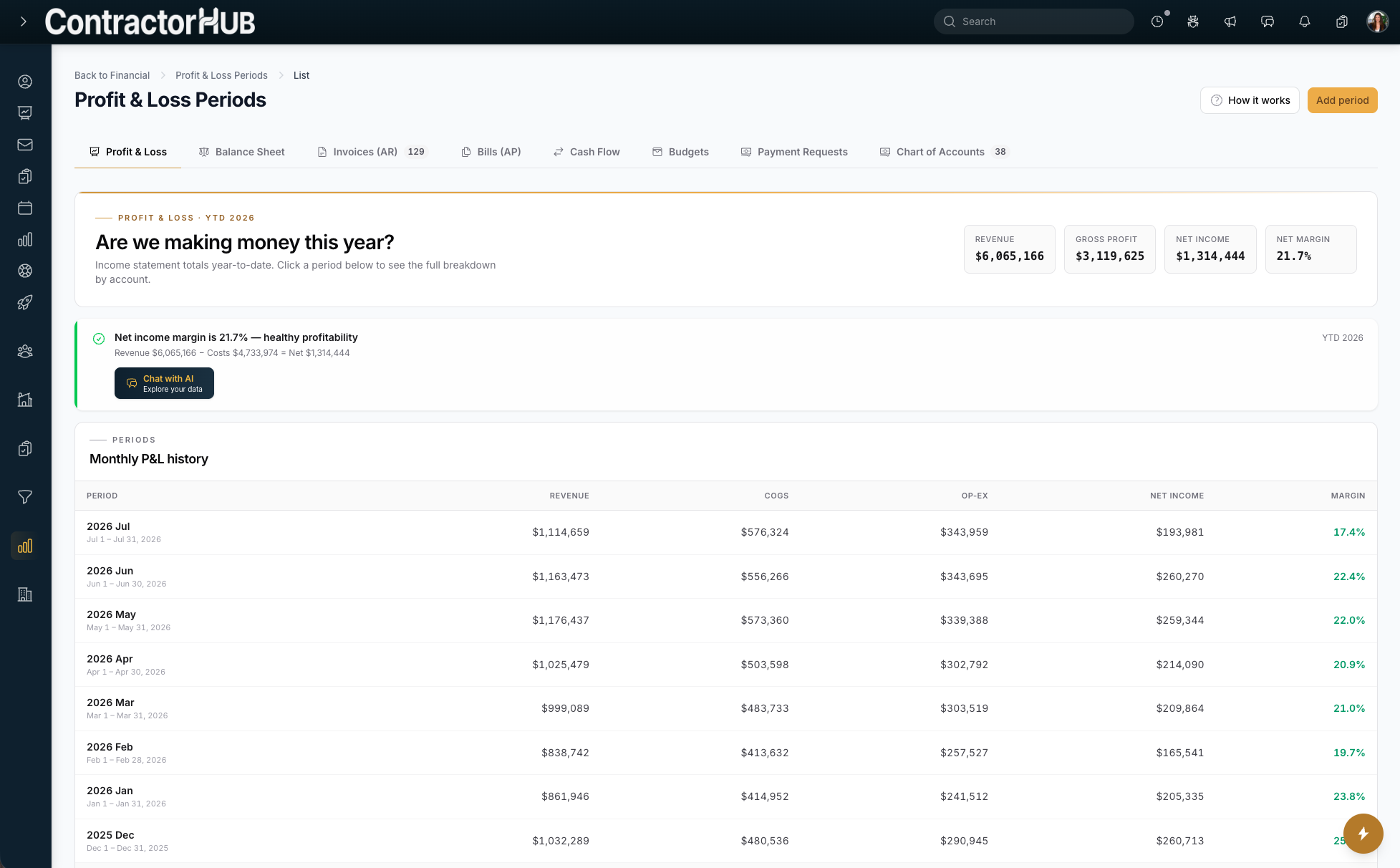The image size is (1400, 868).
Task: Click the rocket launch sidebar icon
Action: (x=25, y=302)
